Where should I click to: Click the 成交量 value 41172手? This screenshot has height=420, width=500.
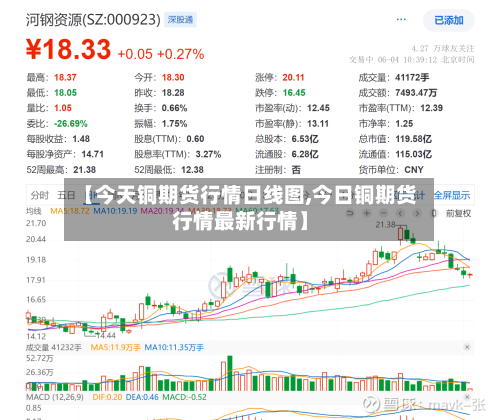tap(412, 77)
